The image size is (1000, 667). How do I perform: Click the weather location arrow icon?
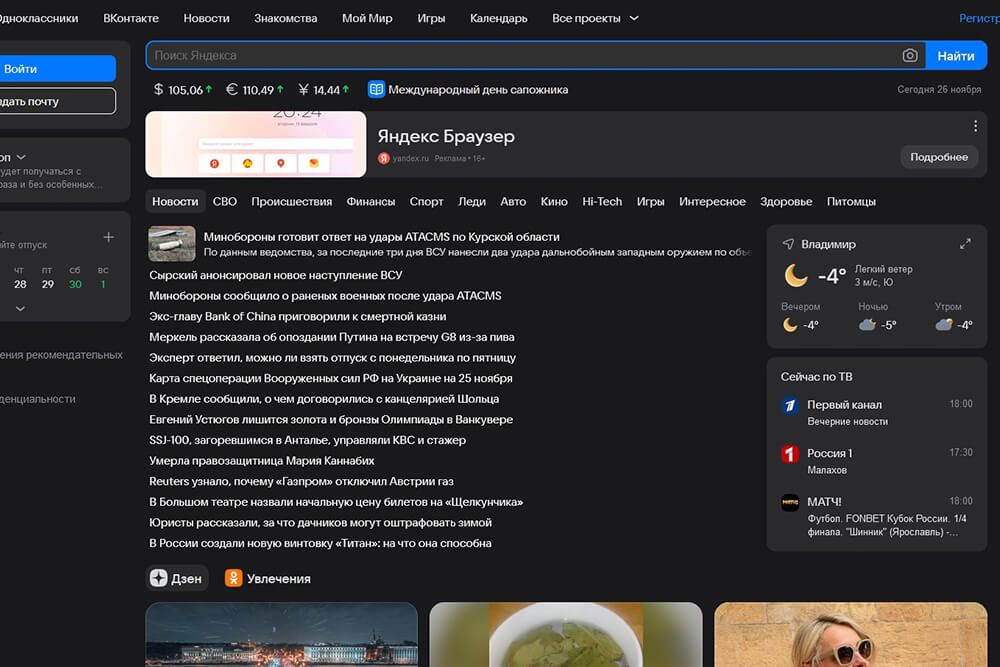[x=788, y=244]
